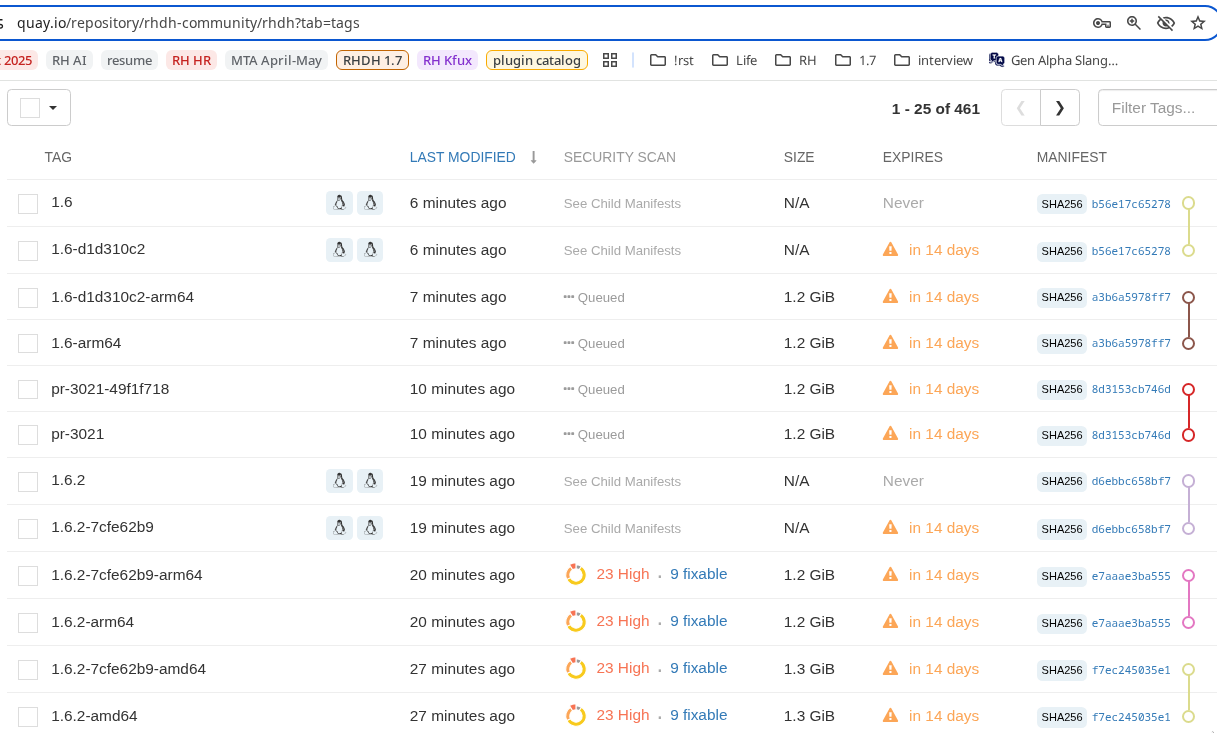Bookmark this page with the star icon

coord(1198,23)
